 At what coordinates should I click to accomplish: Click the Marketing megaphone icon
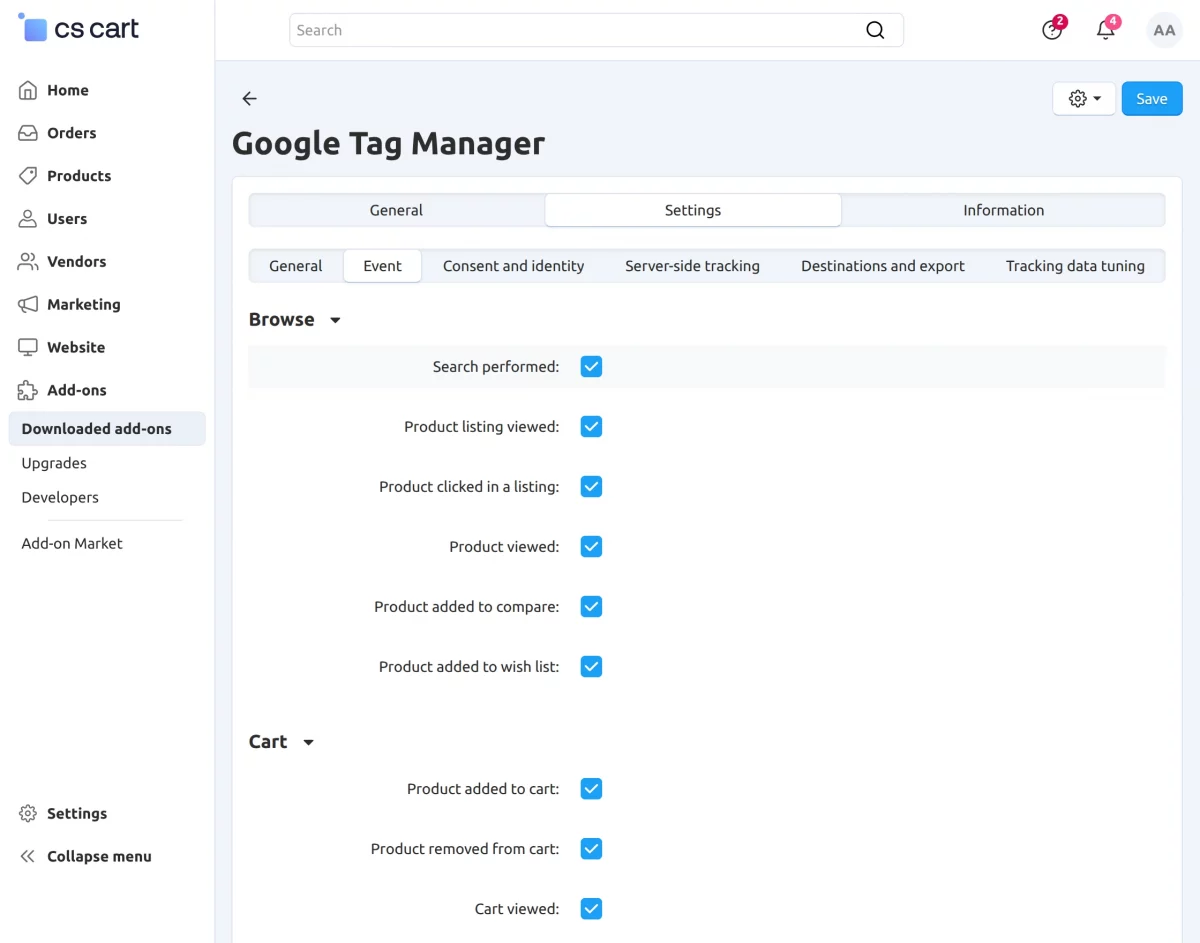[x=28, y=305]
